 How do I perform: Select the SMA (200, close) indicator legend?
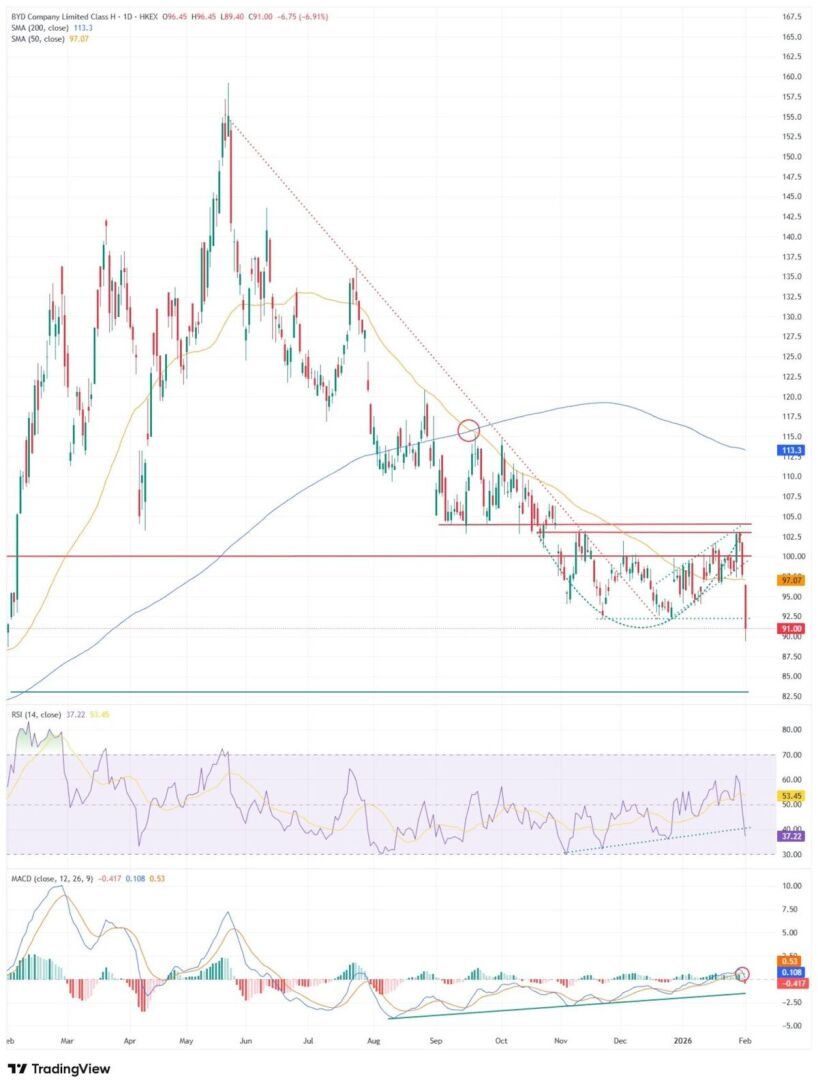click(x=51, y=28)
